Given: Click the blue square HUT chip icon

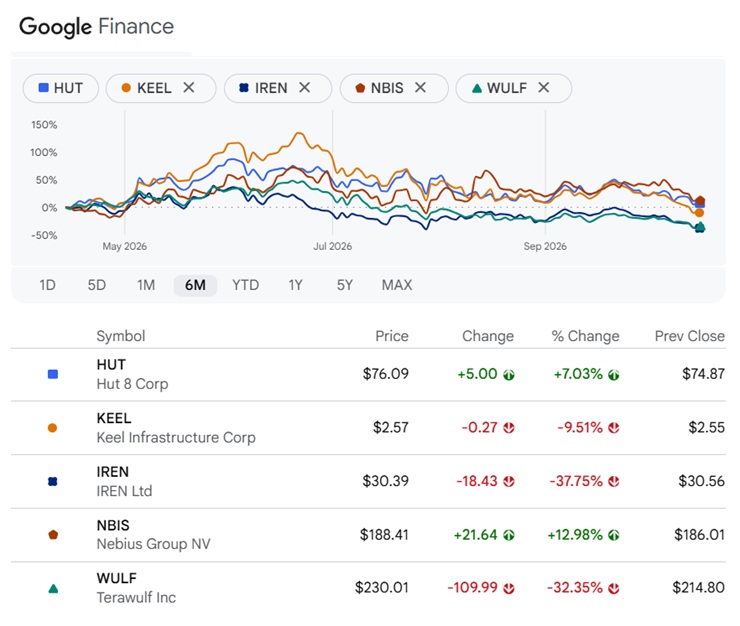Looking at the screenshot, I should coord(43,88).
